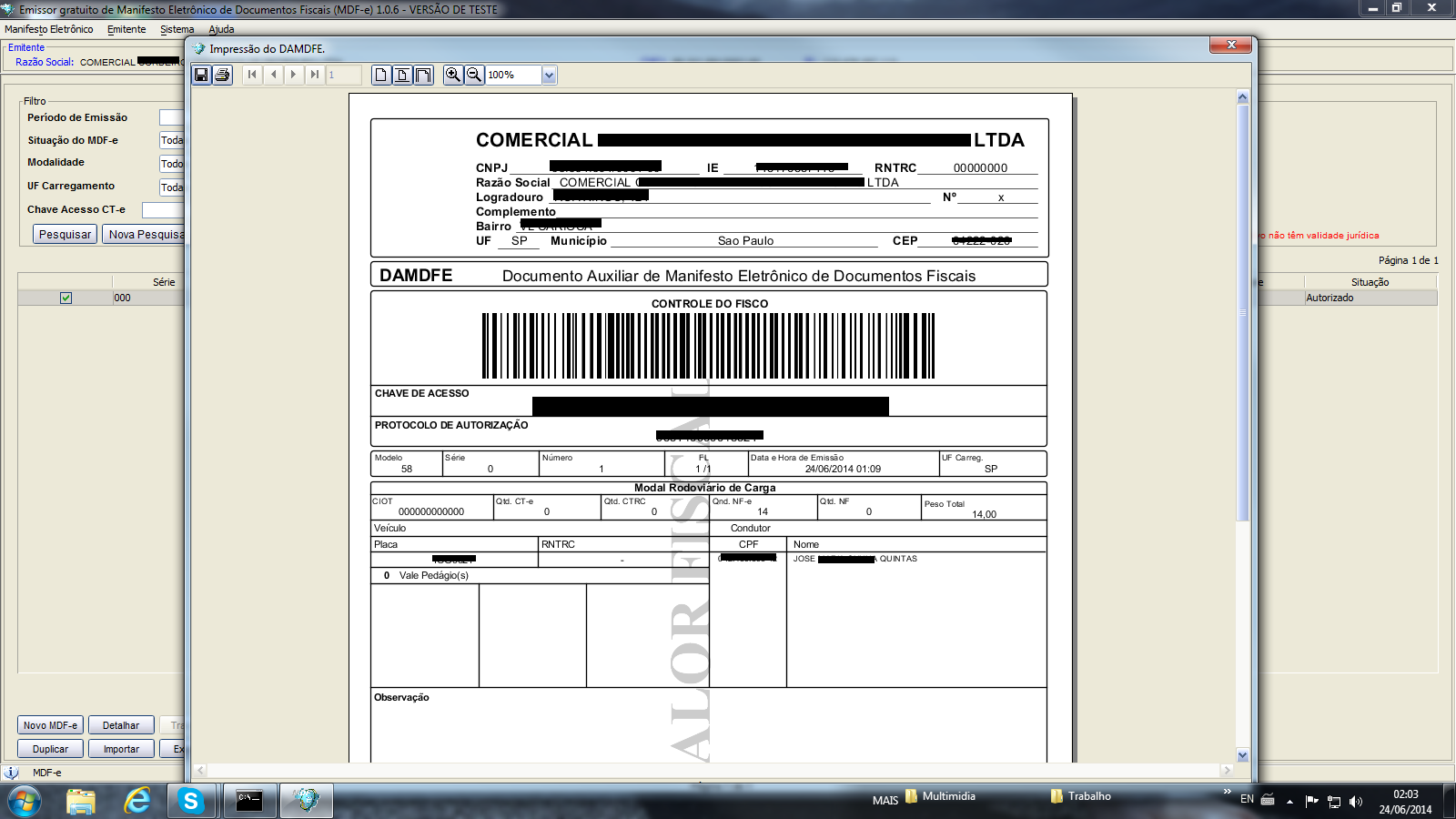Switch to the command prompt taskbar window

pos(249,801)
